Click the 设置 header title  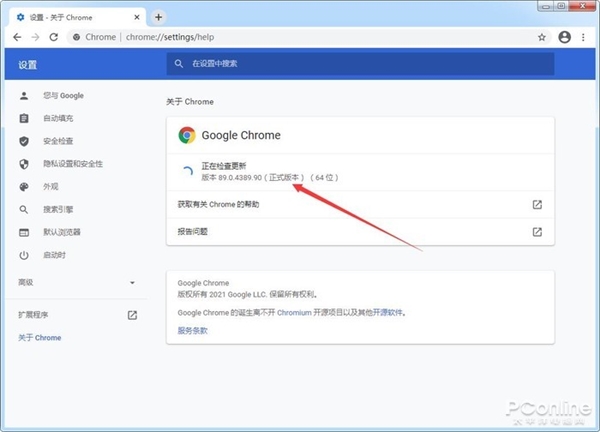tap(28, 65)
